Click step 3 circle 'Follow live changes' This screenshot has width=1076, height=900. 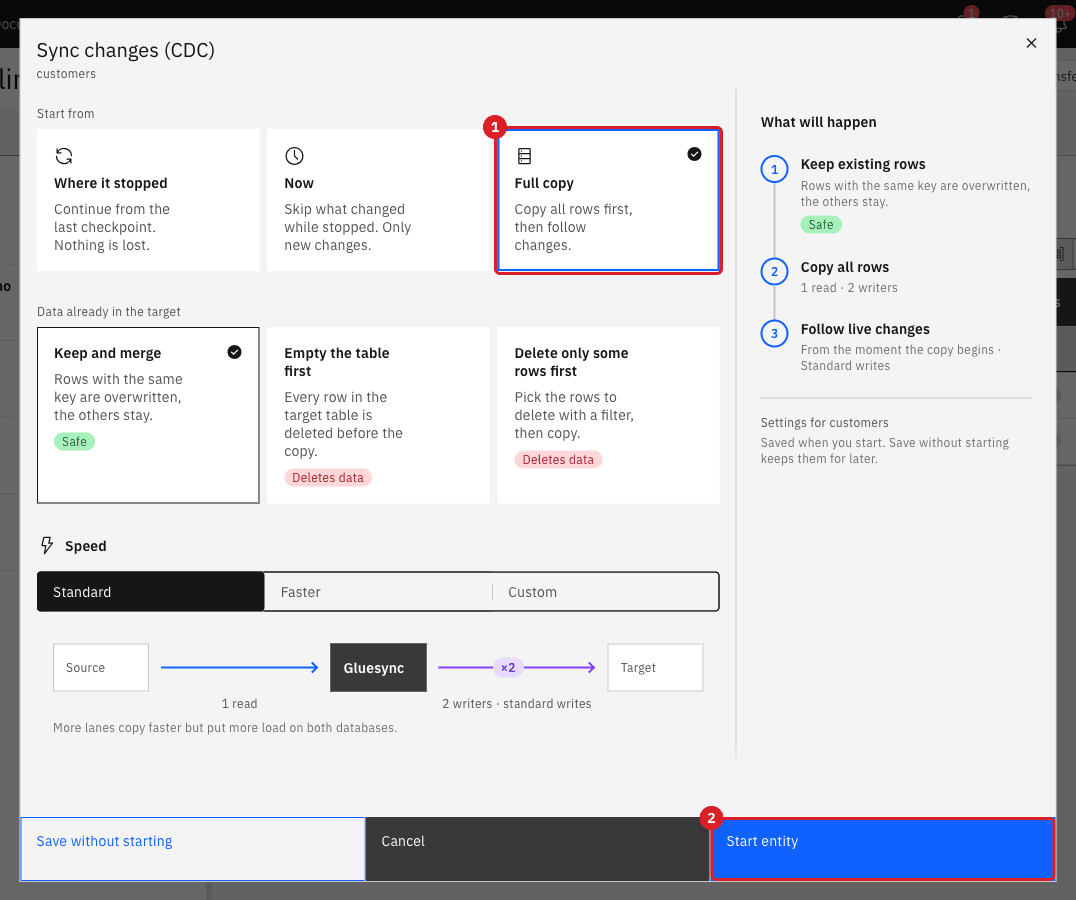tap(775, 333)
